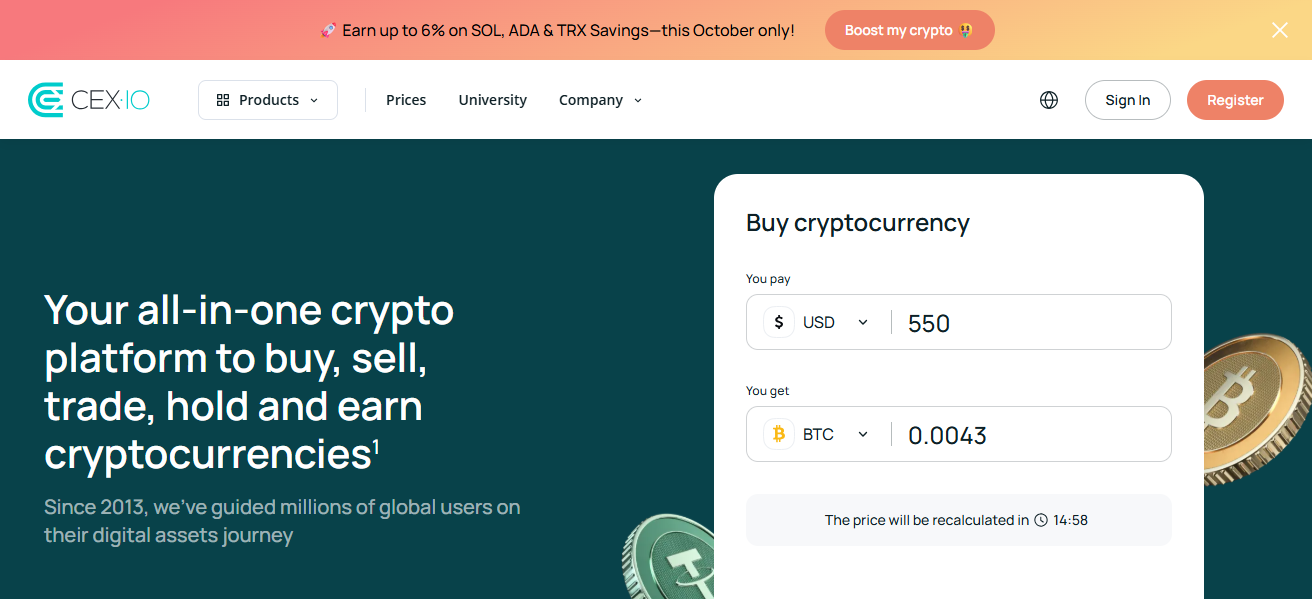The width and height of the screenshot is (1312, 599).
Task: Close the promo banner with X
Action: pyautogui.click(x=1279, y=30)
